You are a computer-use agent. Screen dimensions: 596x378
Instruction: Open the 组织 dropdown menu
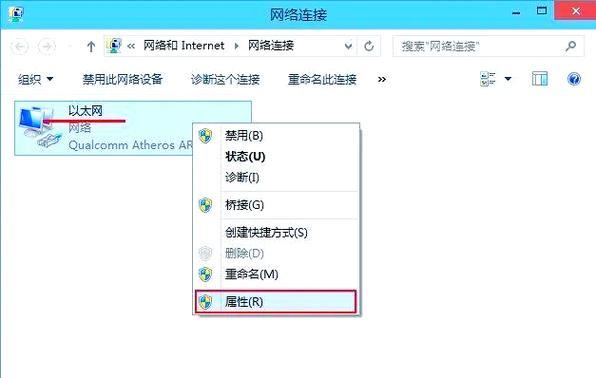(x=35, y=79)
